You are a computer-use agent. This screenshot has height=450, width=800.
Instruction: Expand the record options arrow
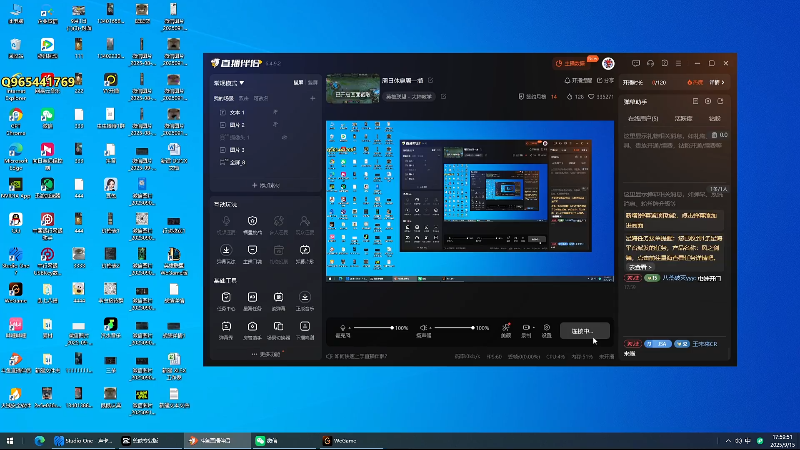pyautogui.click(x=533, y=328)
